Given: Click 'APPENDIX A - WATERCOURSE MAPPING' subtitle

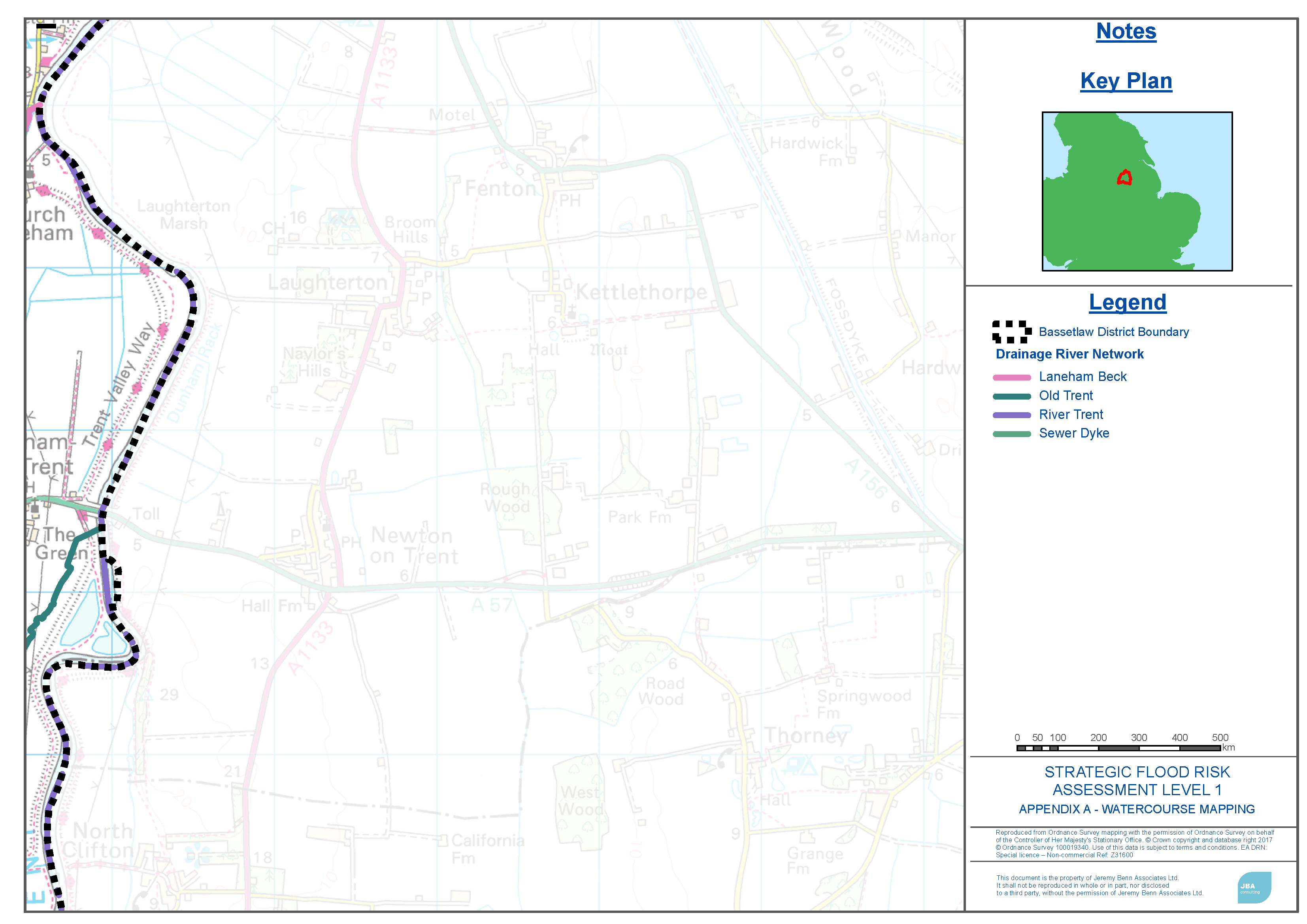Looking at the screenshot, I should (x=1136, y=809).
